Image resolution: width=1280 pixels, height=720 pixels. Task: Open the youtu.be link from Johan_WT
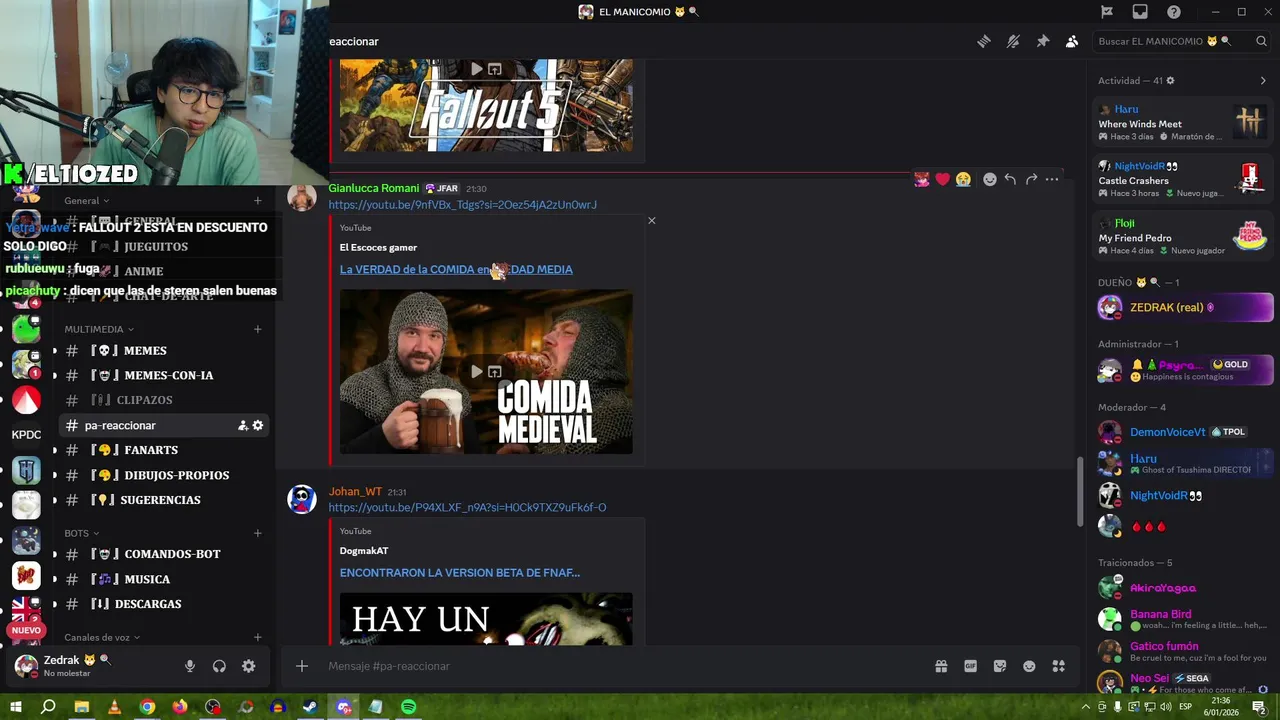(x=467, y=507)
